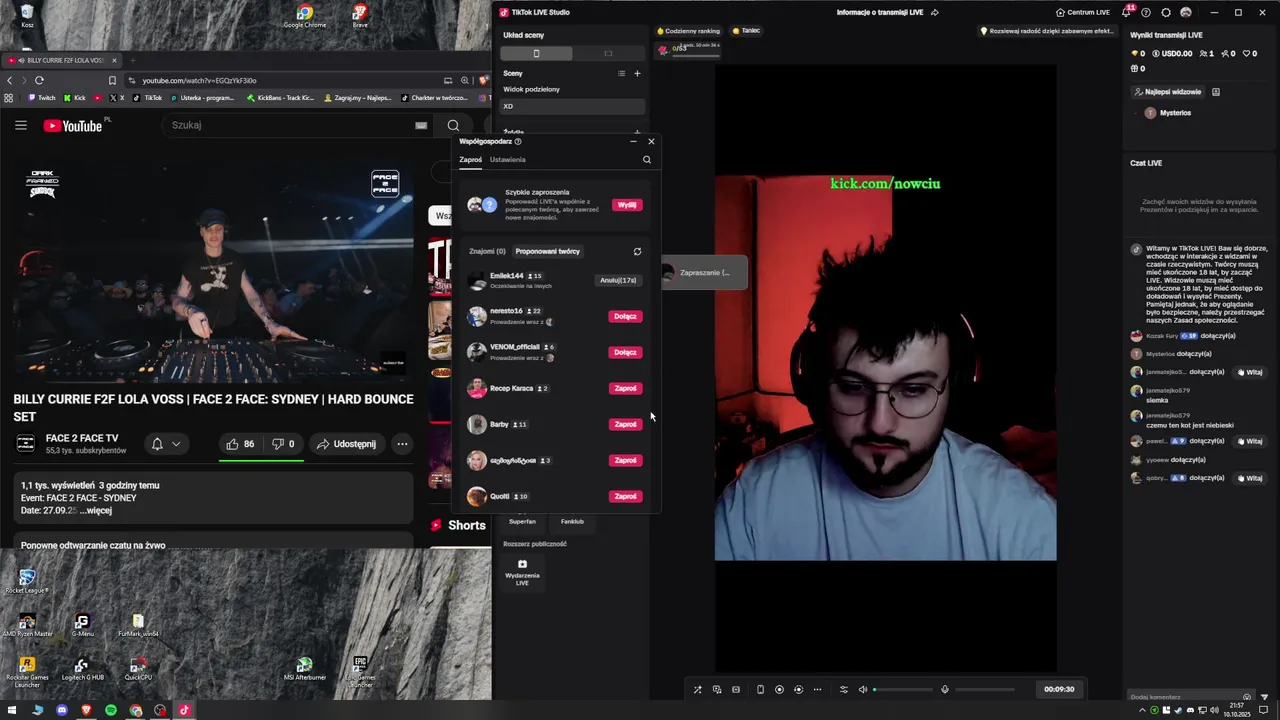Image resolution: width=1280 pixels, height=720 pixels.
Task: Open Najlepsi widzowie list icon
Action: click(1216, 92)
